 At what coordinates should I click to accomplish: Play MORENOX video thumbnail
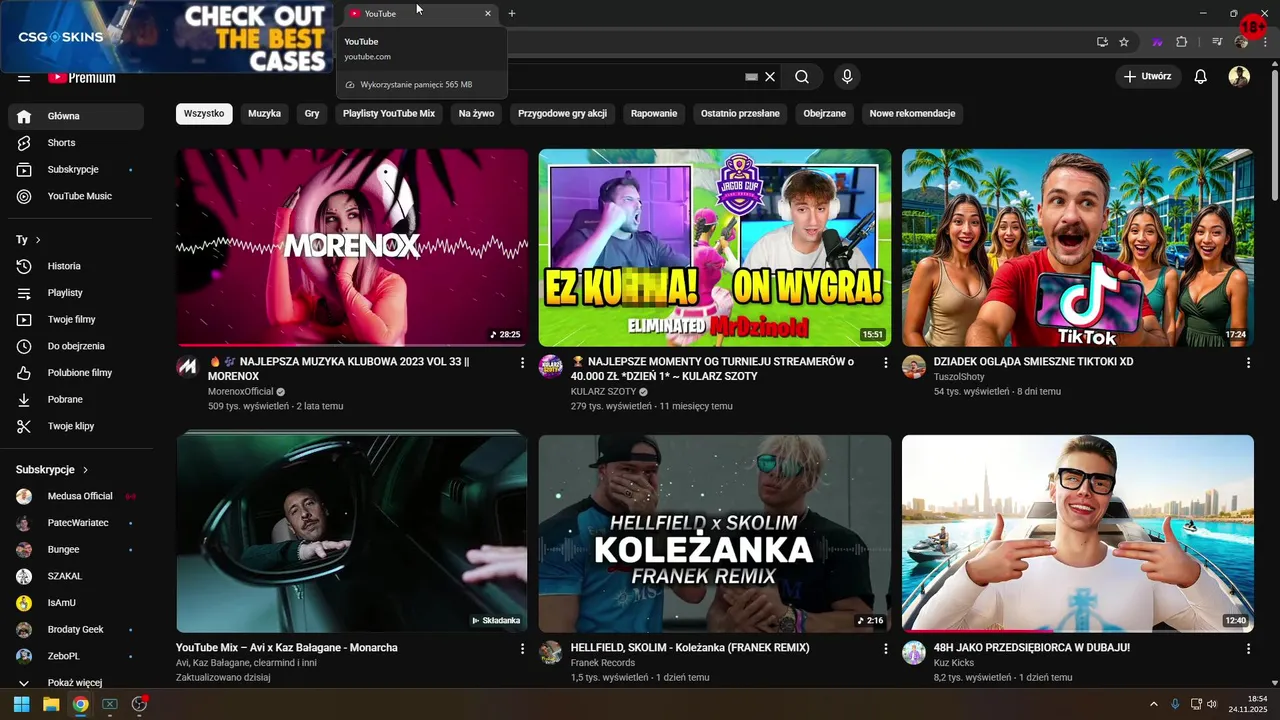(352, 247)
